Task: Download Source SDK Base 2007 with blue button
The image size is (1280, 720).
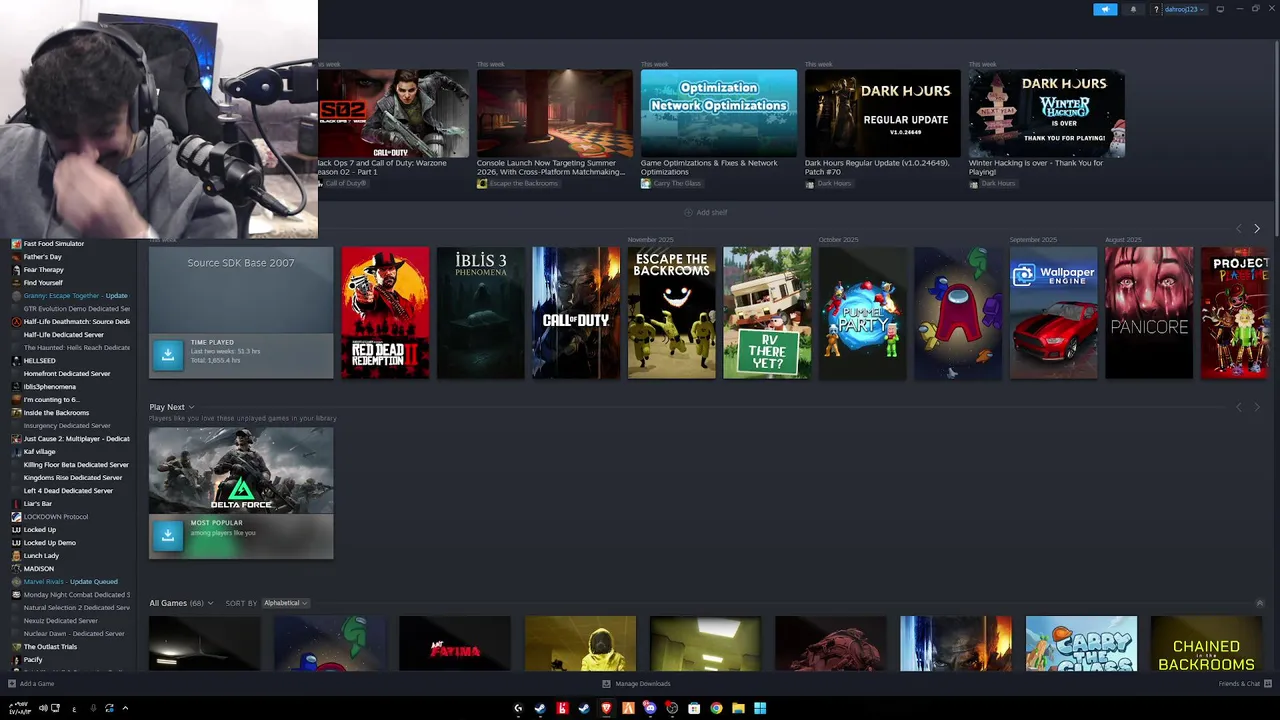Action: [x=168, y=353]
